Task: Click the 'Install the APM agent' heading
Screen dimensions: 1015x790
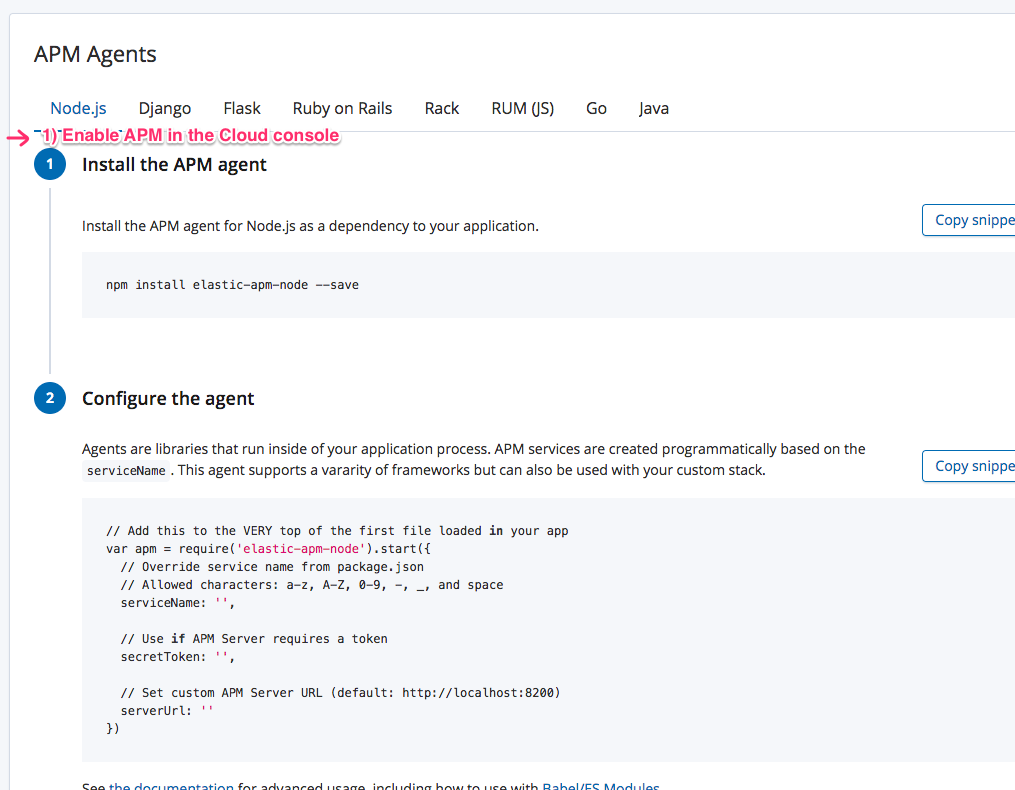Action: point(174,164)
